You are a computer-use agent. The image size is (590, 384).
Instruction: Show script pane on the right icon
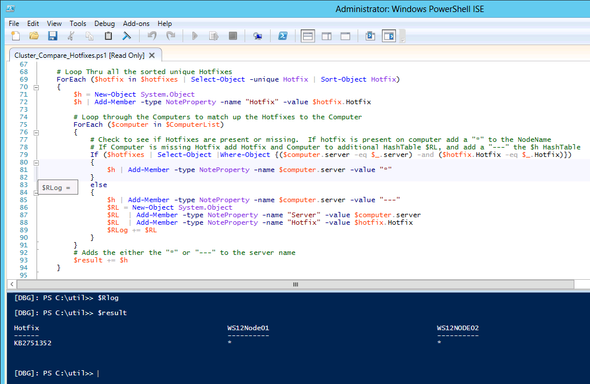pos(326,36)
